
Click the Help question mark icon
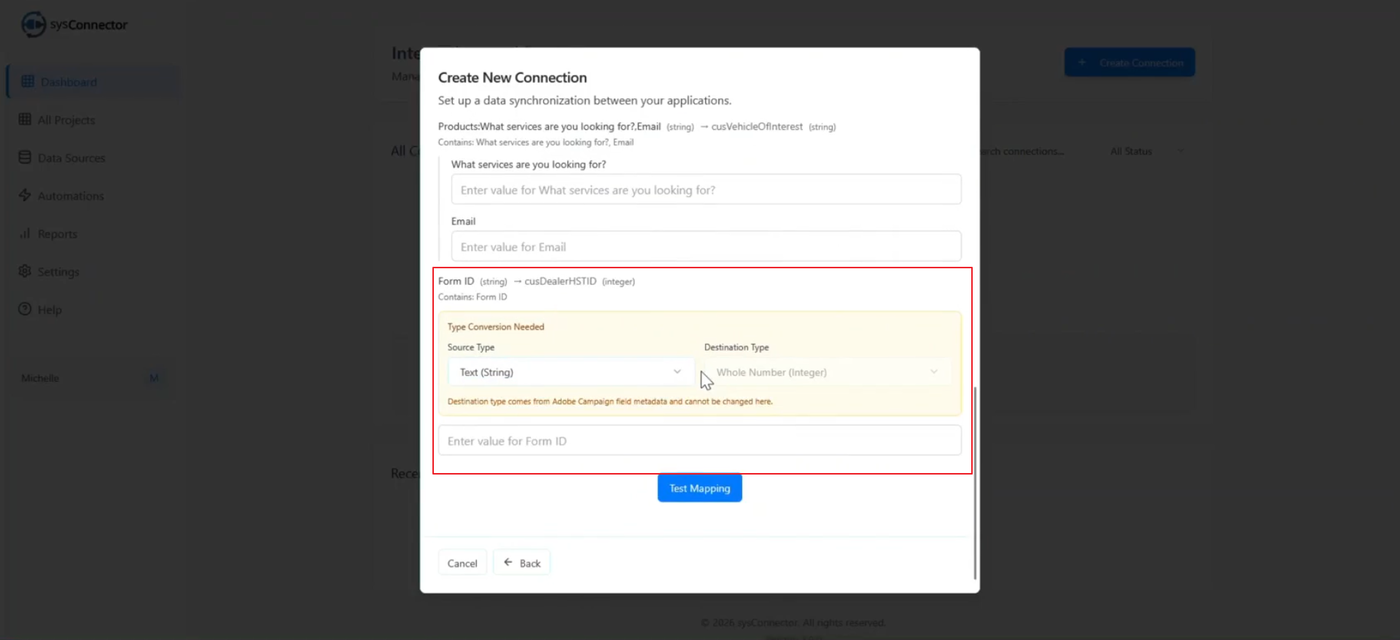[x=25, y=310]
